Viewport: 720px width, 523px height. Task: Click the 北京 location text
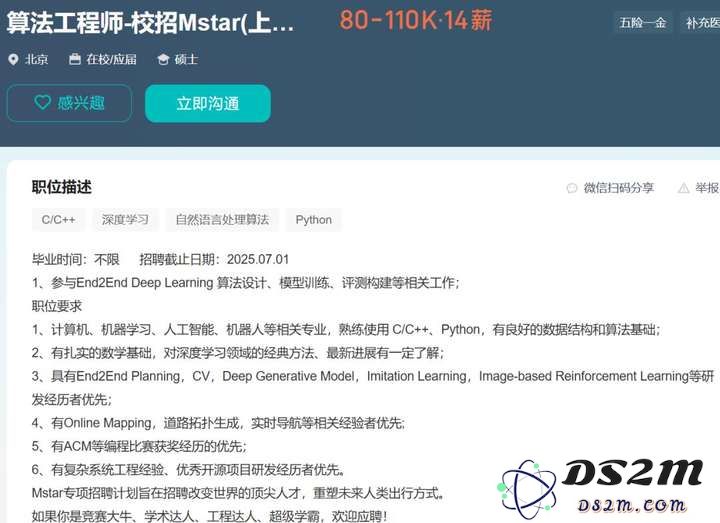(36, 59)
